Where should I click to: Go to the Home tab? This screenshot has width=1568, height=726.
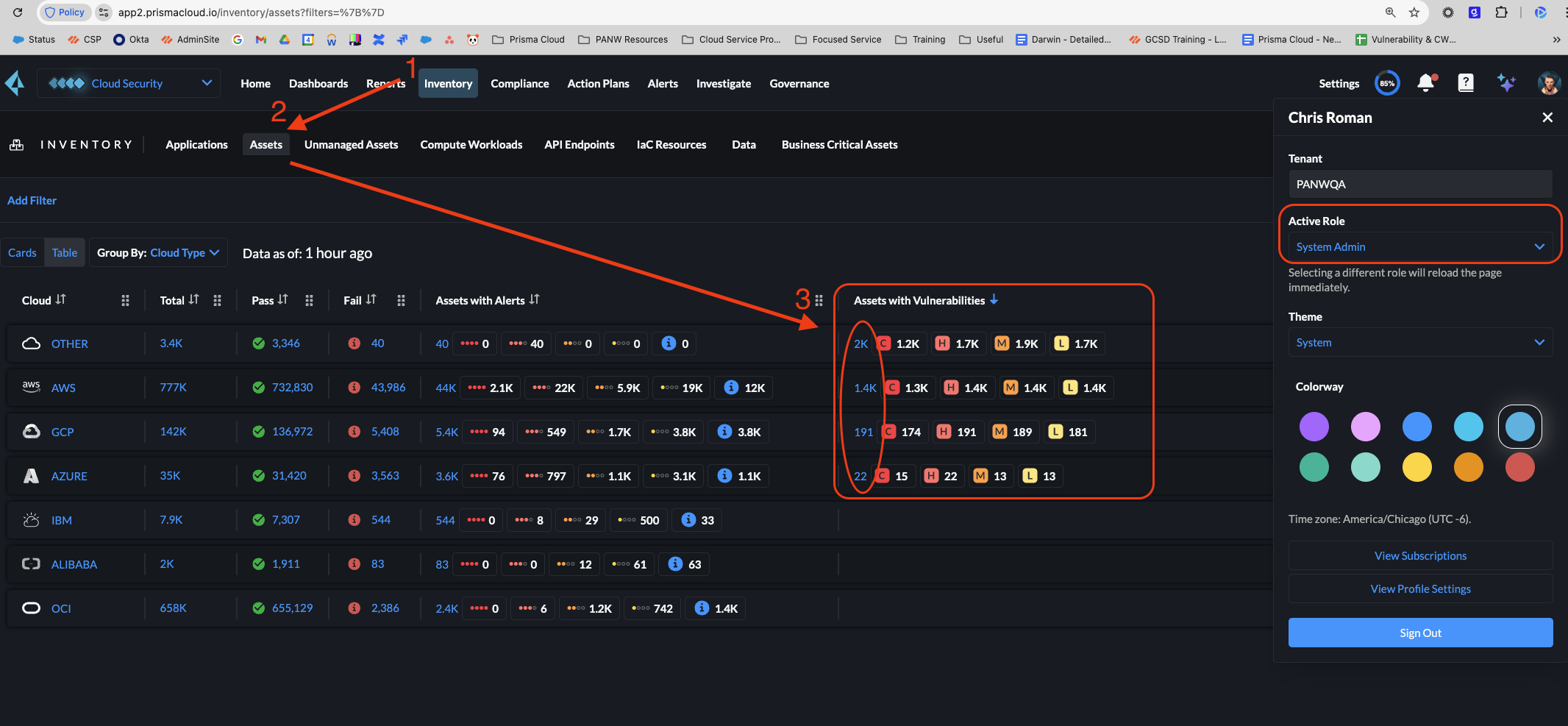point(255,84)
